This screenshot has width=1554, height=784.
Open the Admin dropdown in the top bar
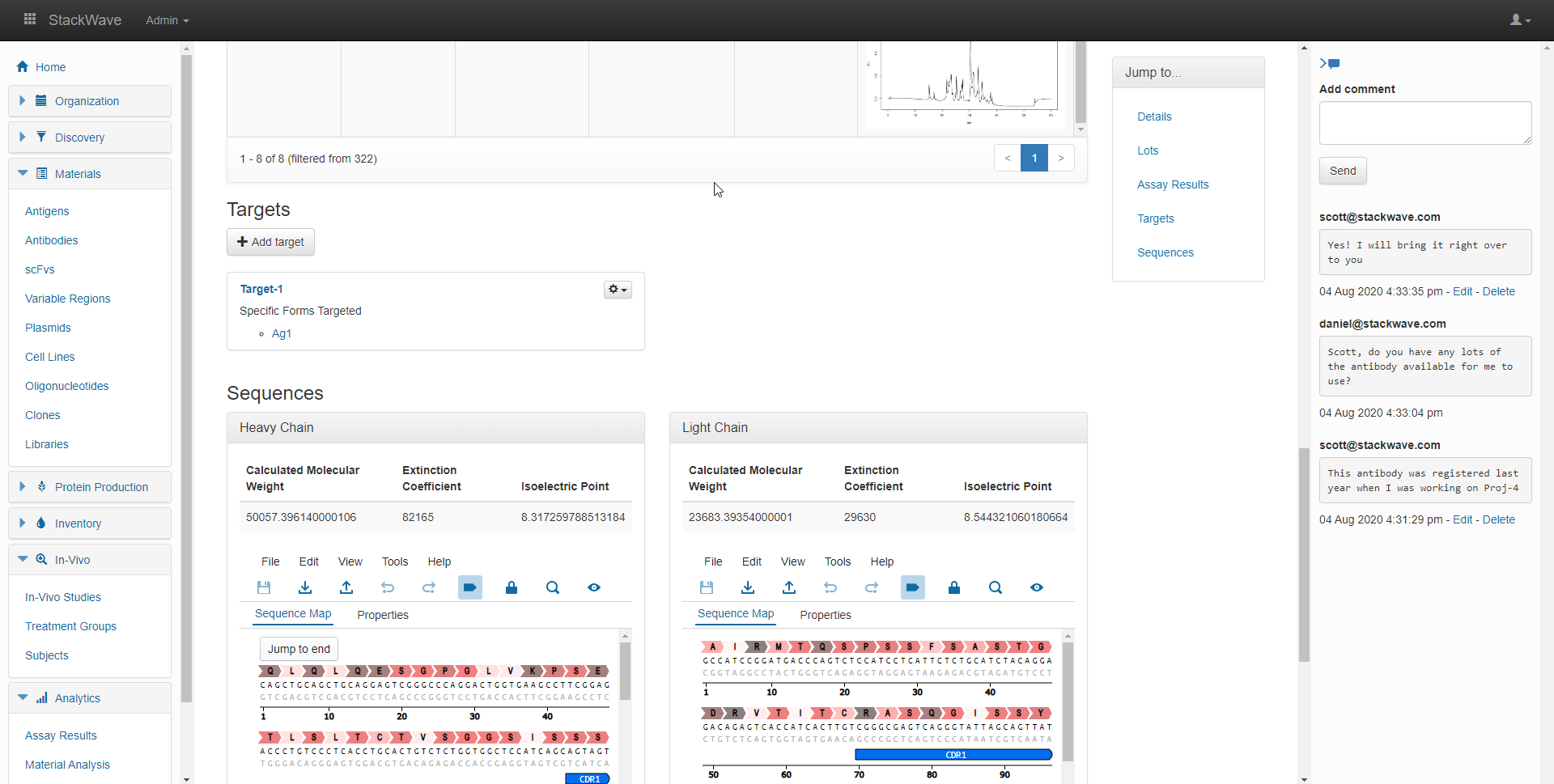[167, 20]
